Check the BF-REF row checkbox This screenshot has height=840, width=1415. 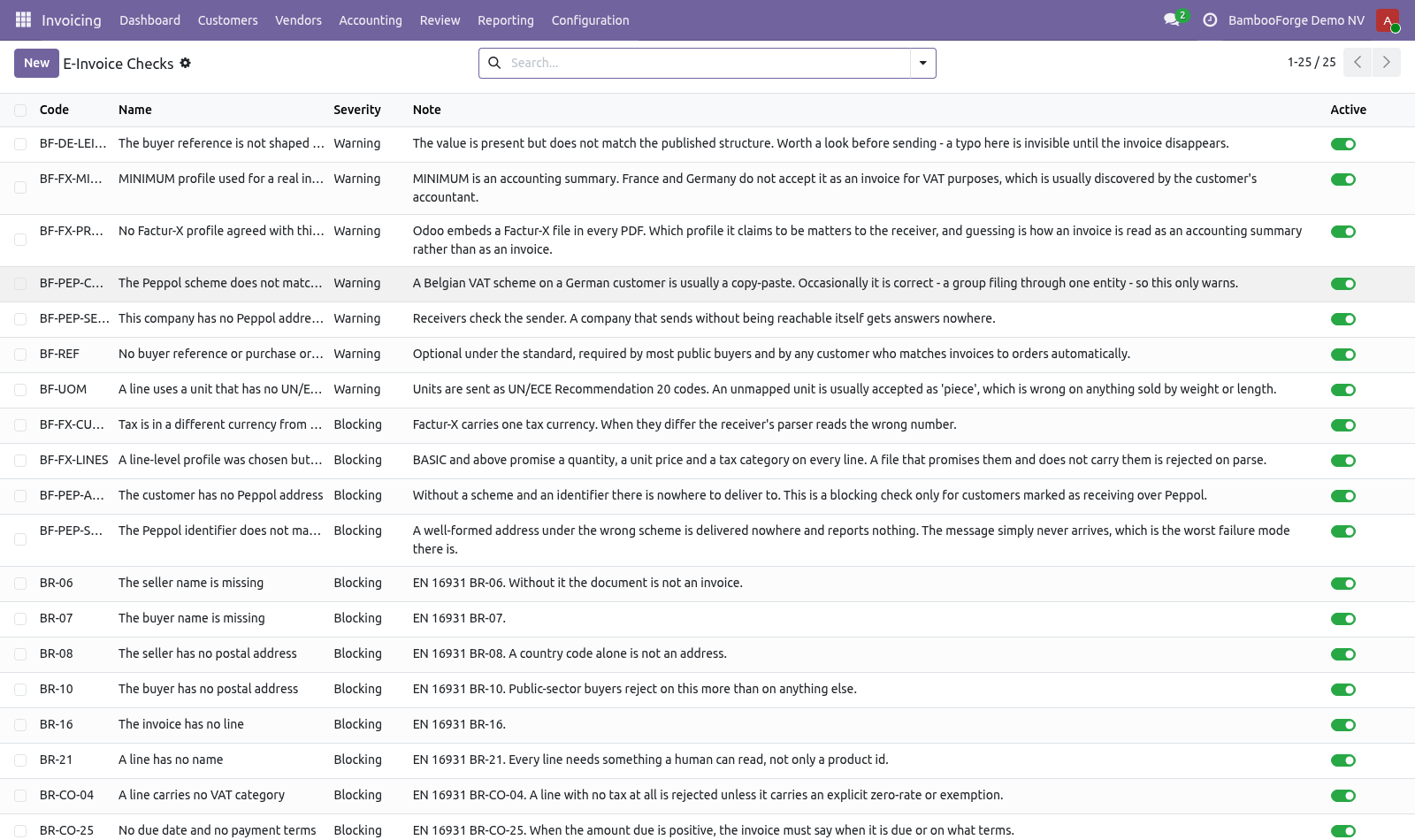[20, 355]
